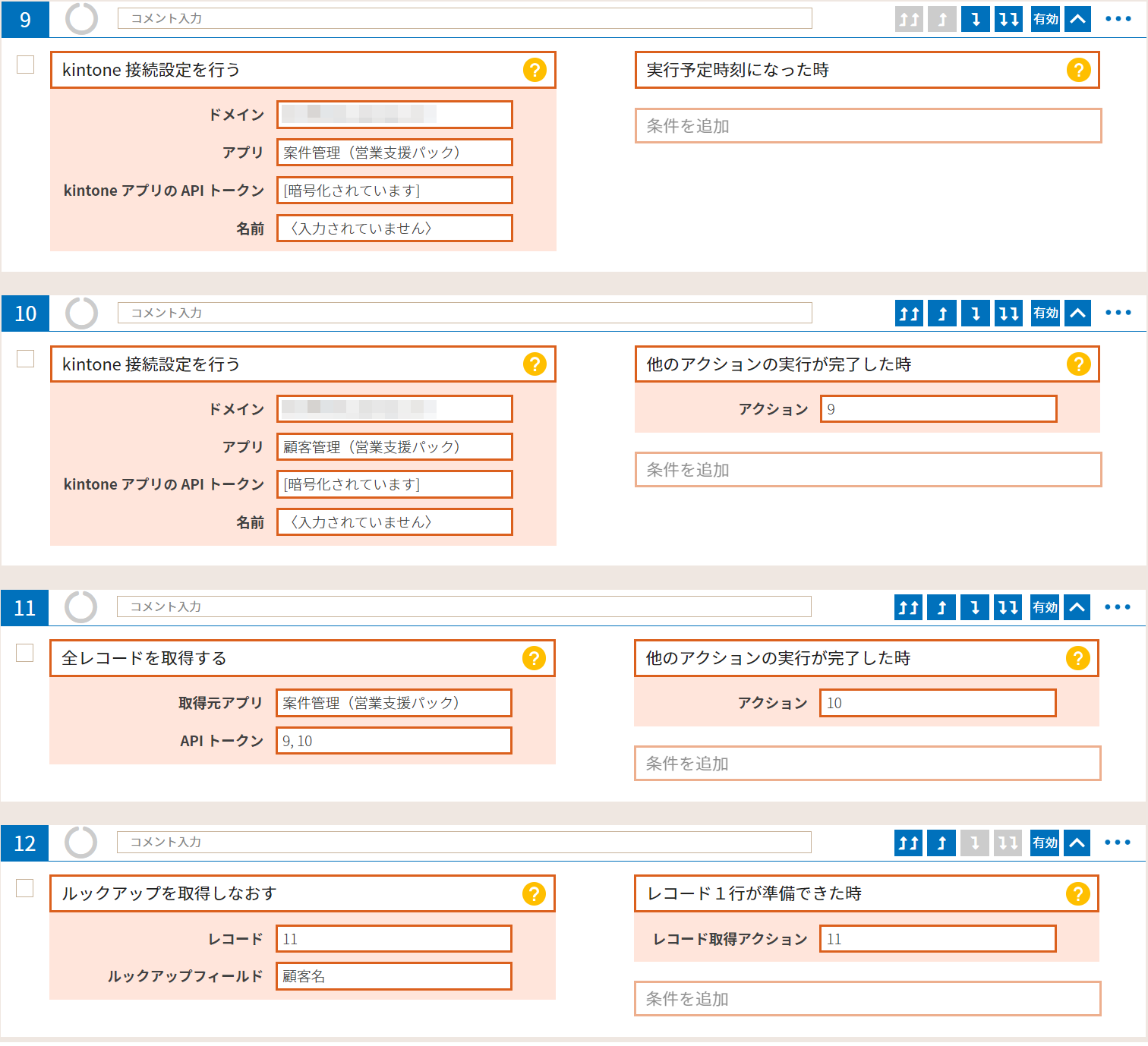
Task: Focus the コメント入力 box of row 12
Action: 464,843
